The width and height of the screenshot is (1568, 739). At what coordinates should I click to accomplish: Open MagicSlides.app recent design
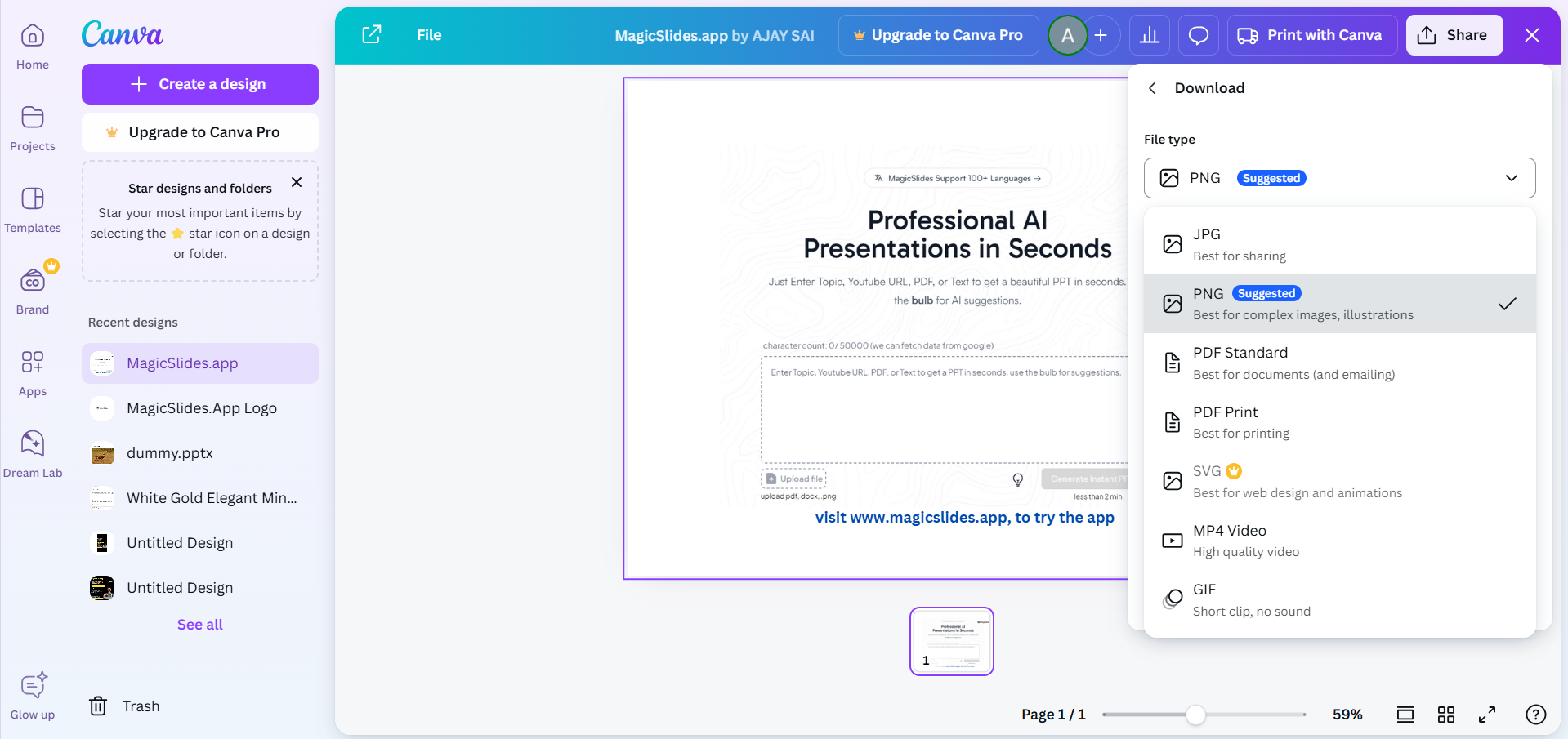click(200, 363)
